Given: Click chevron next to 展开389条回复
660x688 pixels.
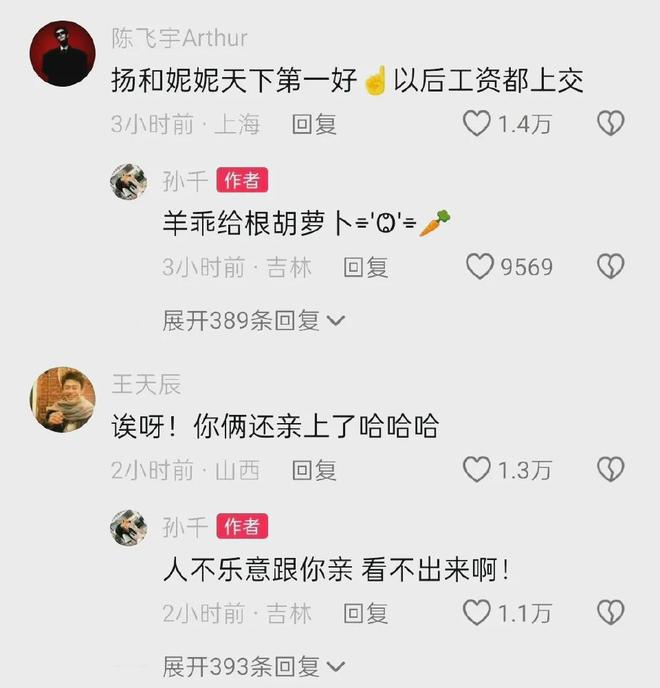Looking at the screenshot, I should 336,321.
